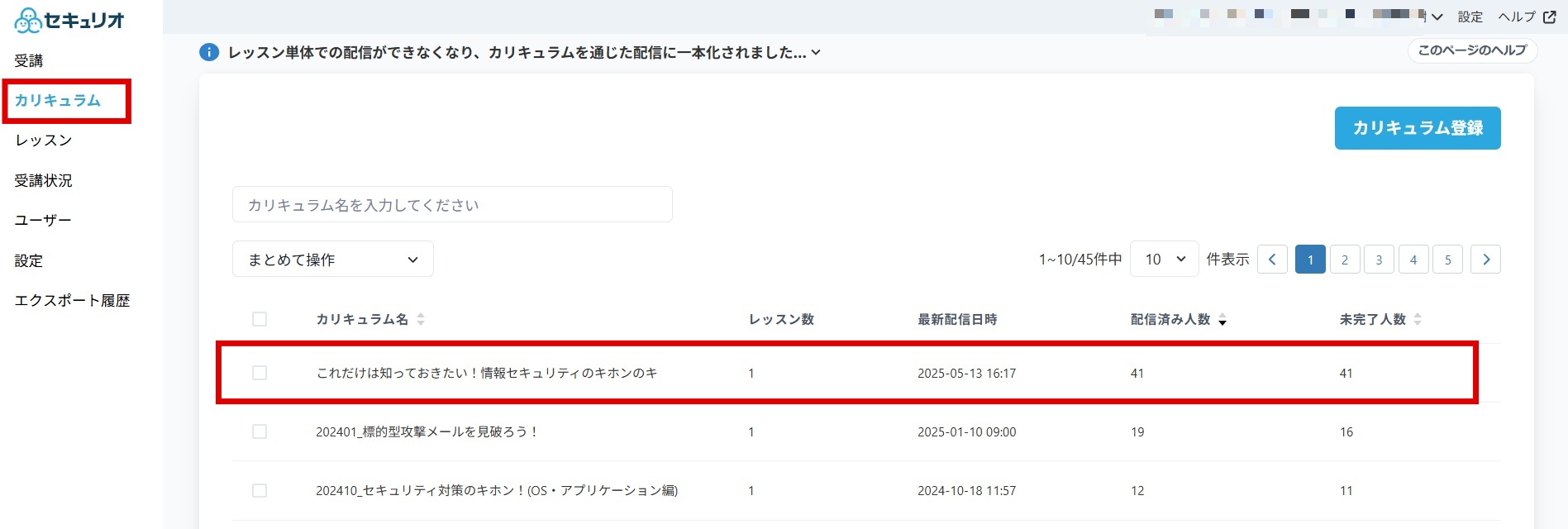The width and height of the screenshot is (1568, 529).
Task: Open 202401_標的型攻撃メールを見破ろう！
Action: (427, 431)
